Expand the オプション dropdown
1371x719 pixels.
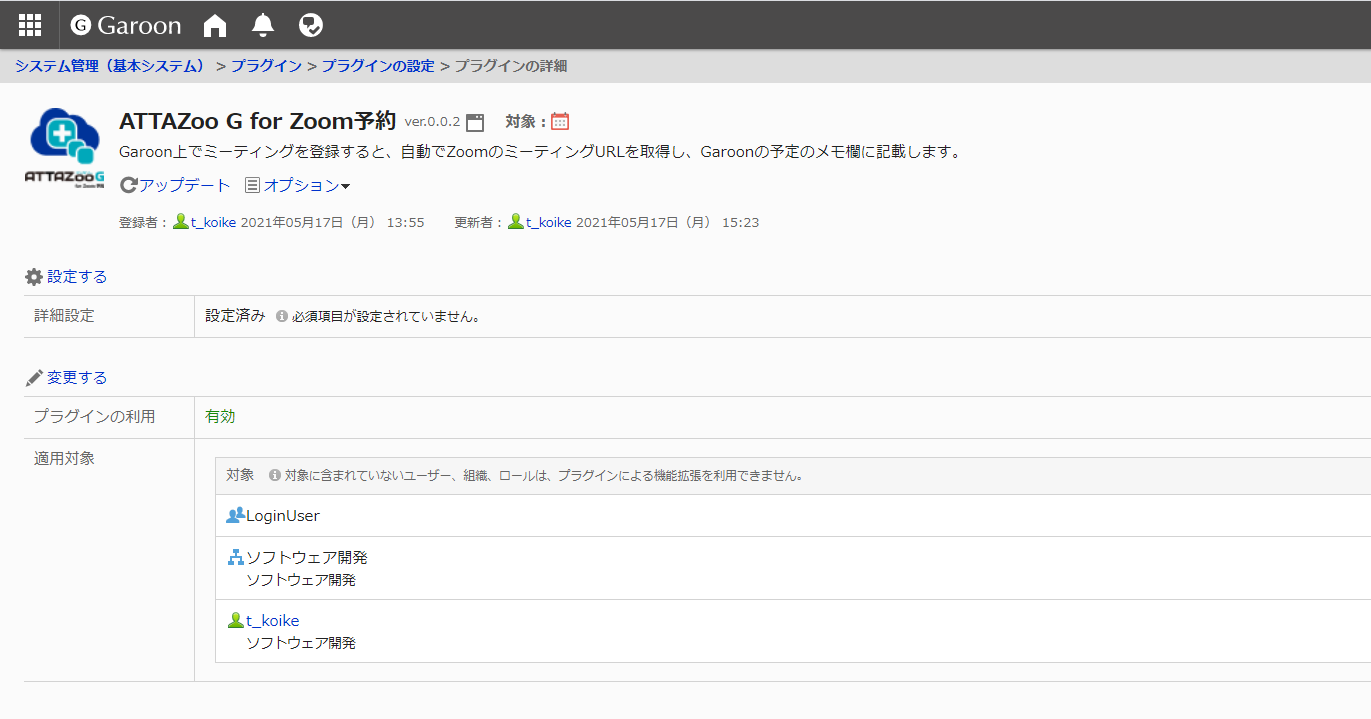[298, 185]
